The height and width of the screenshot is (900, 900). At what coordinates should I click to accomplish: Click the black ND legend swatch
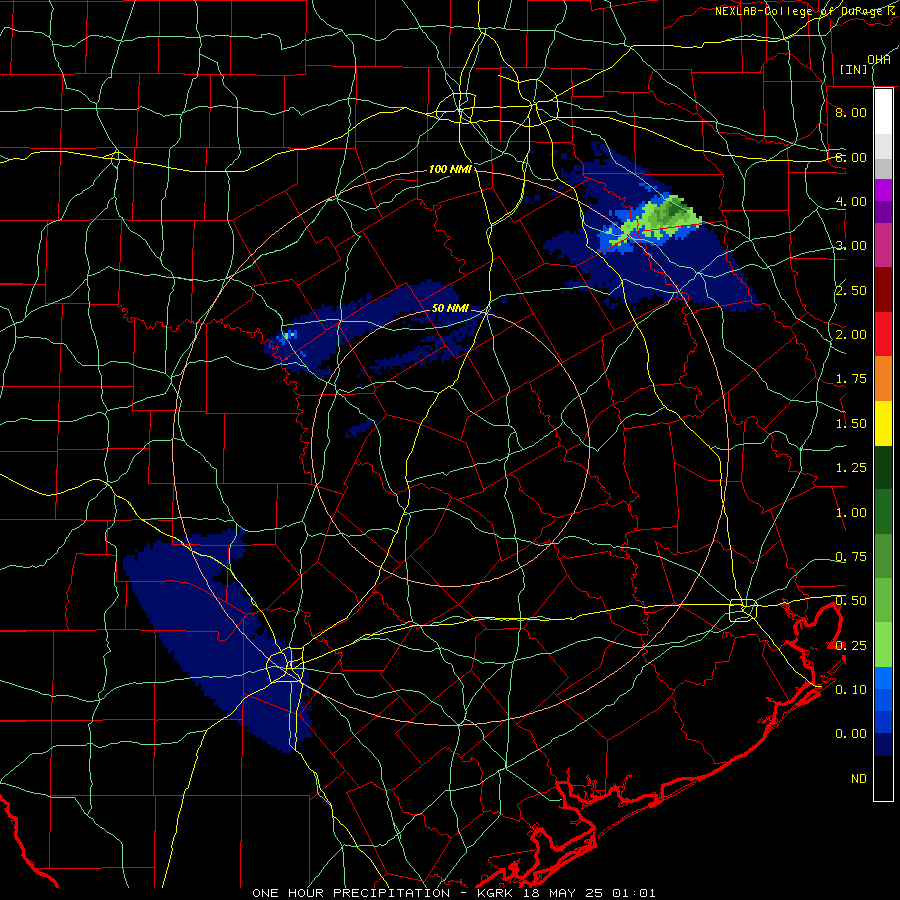(x=883, y=778)
